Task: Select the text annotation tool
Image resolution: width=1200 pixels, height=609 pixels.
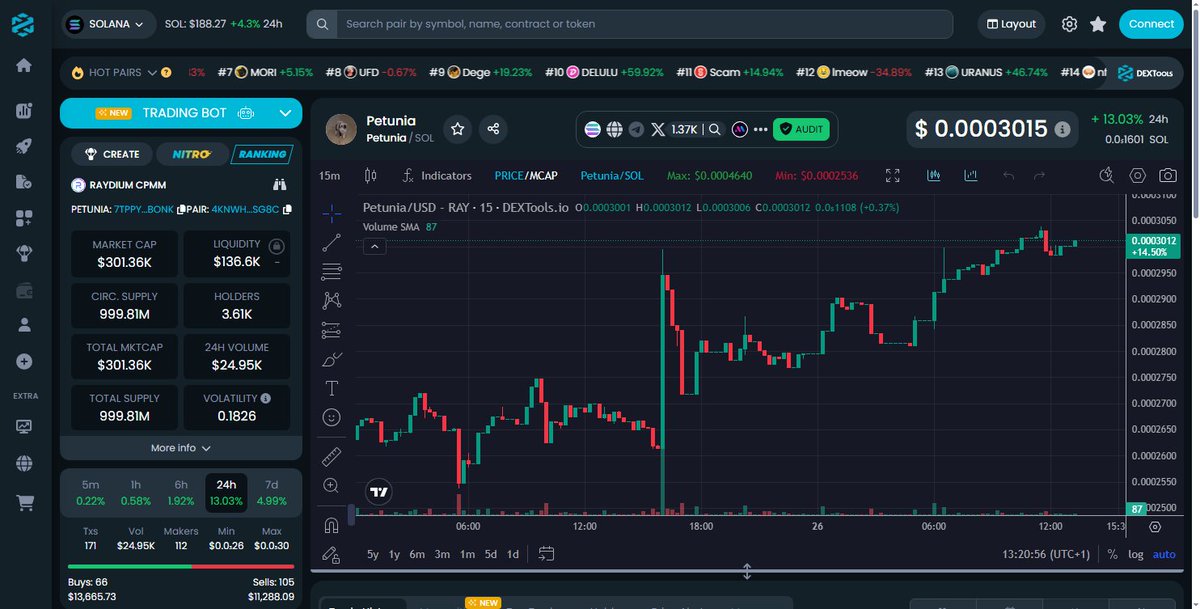Action: tap(332, 388)
